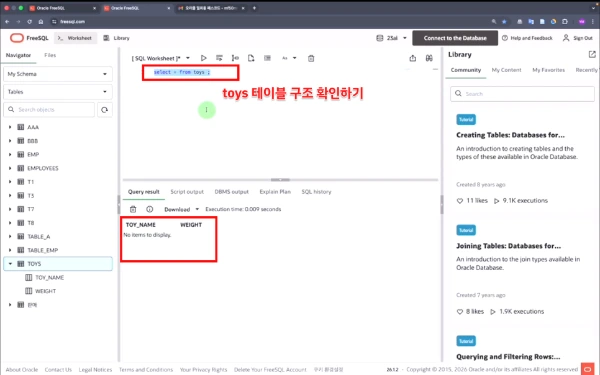Viewport: 600px width, 375px height.
Task: Expand the AAA table node
Action: click(x=10, y=127)
